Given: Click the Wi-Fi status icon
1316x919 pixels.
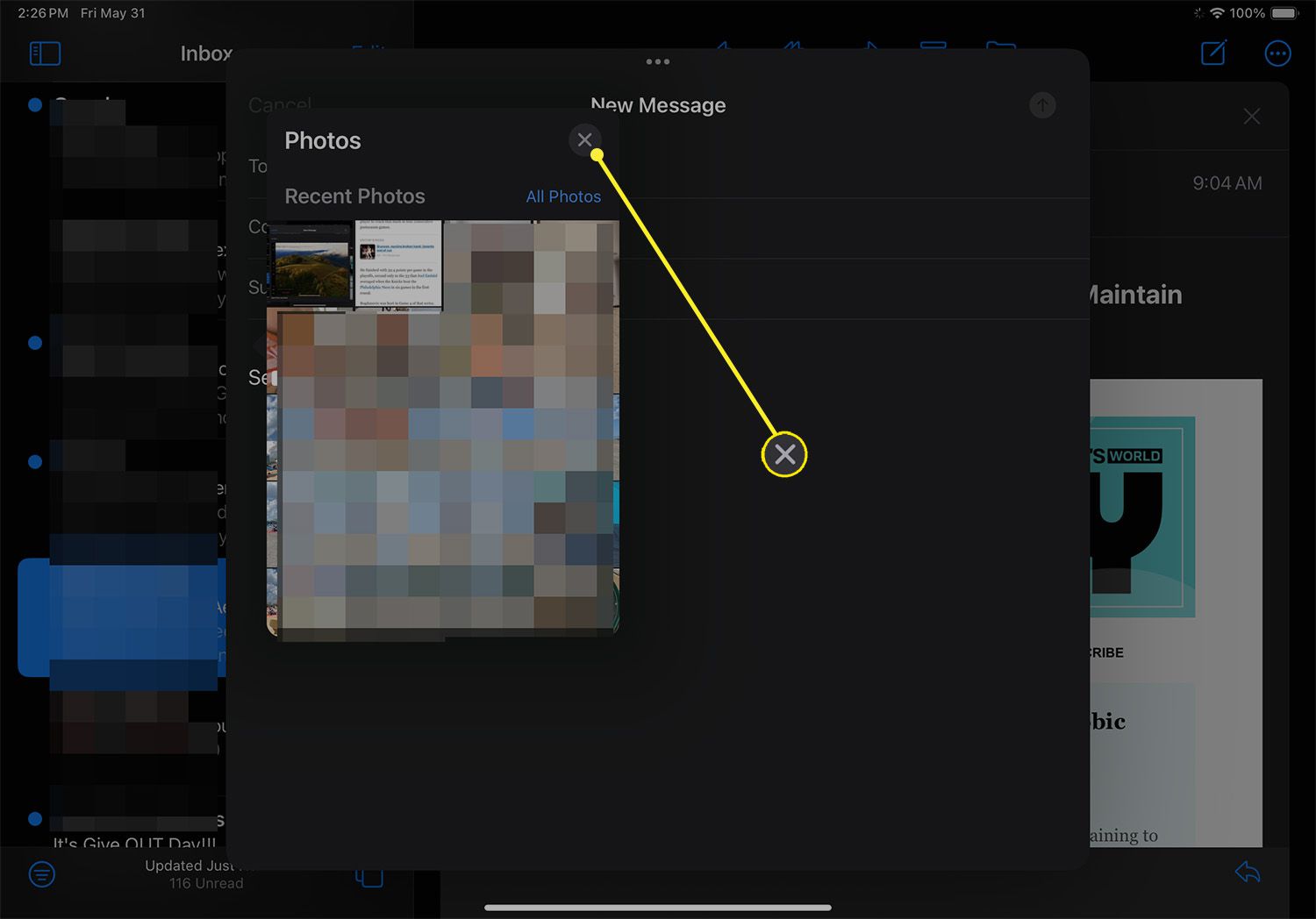Looking at the screenshot, I should [1217, 13].
